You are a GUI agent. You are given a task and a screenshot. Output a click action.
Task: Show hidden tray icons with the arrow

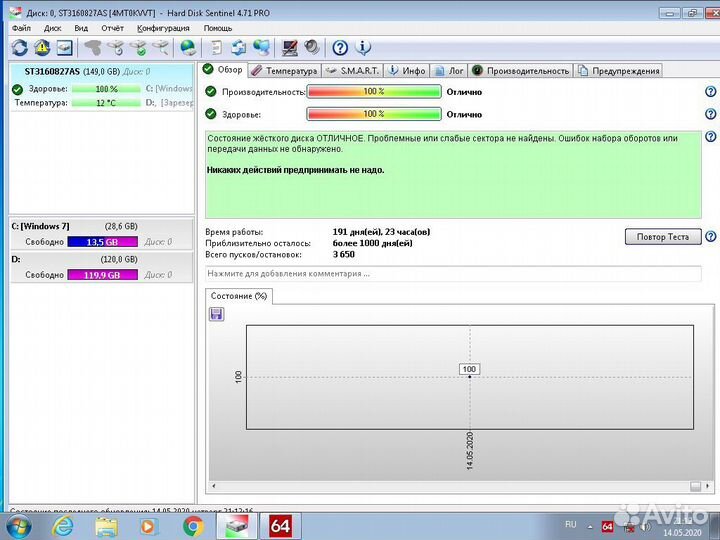point(590,527)
